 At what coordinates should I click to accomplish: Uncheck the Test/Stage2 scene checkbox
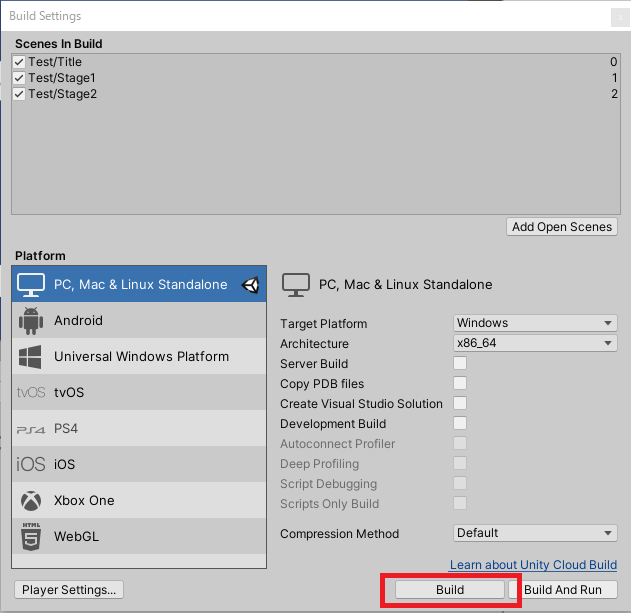point(19,94)
